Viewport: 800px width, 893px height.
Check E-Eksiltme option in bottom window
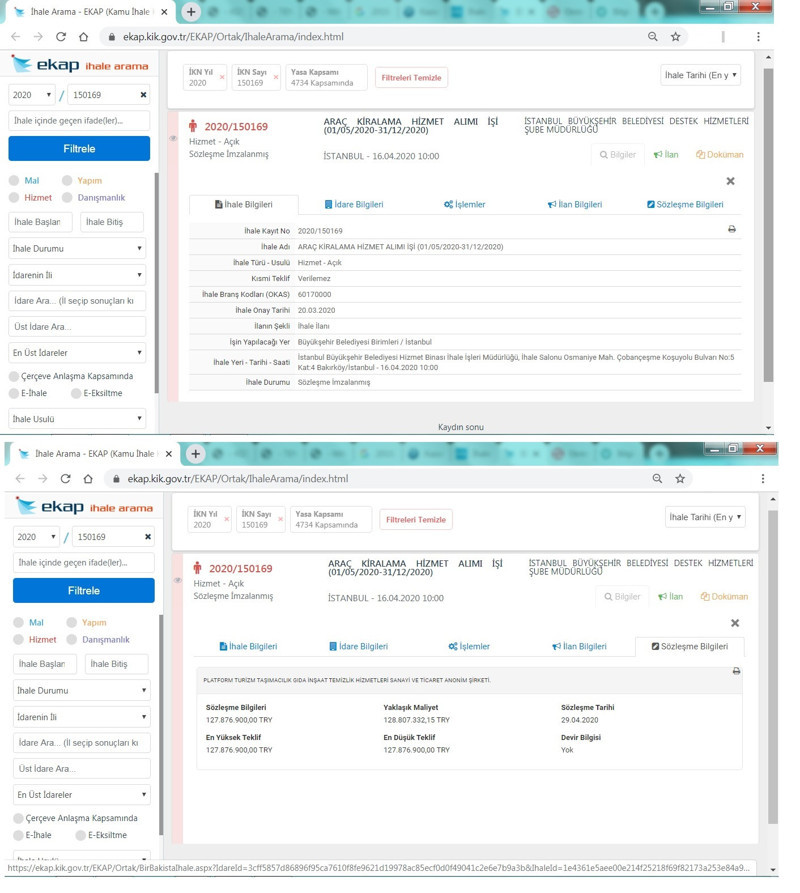pyautogui.click(x=80, y=835)
